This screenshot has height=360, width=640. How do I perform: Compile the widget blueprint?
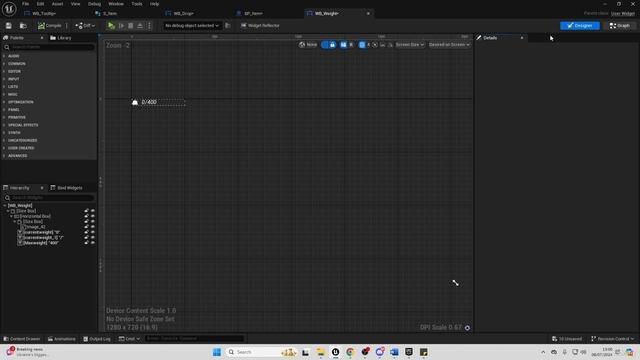pyautogui.click(x=49, y=26)
